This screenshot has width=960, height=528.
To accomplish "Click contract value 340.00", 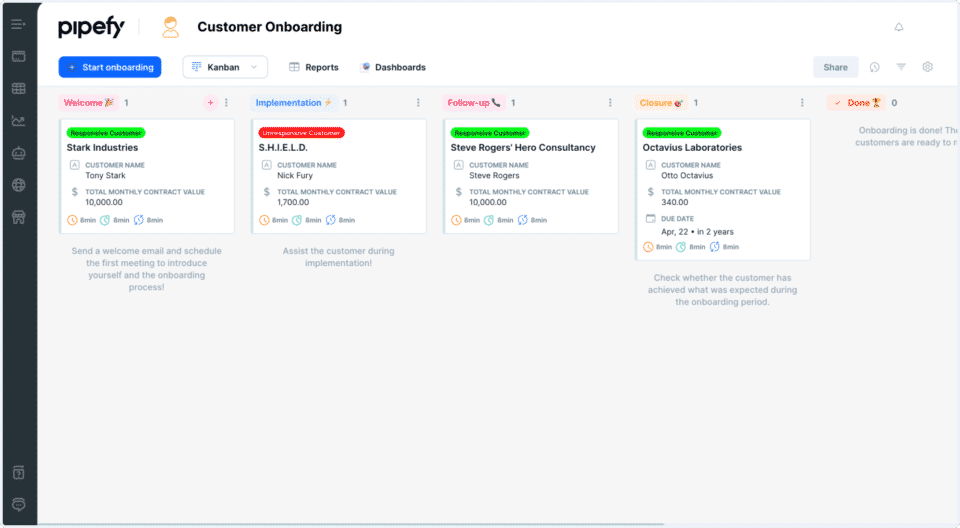I will pyautogui.click(x=675, y=202).
